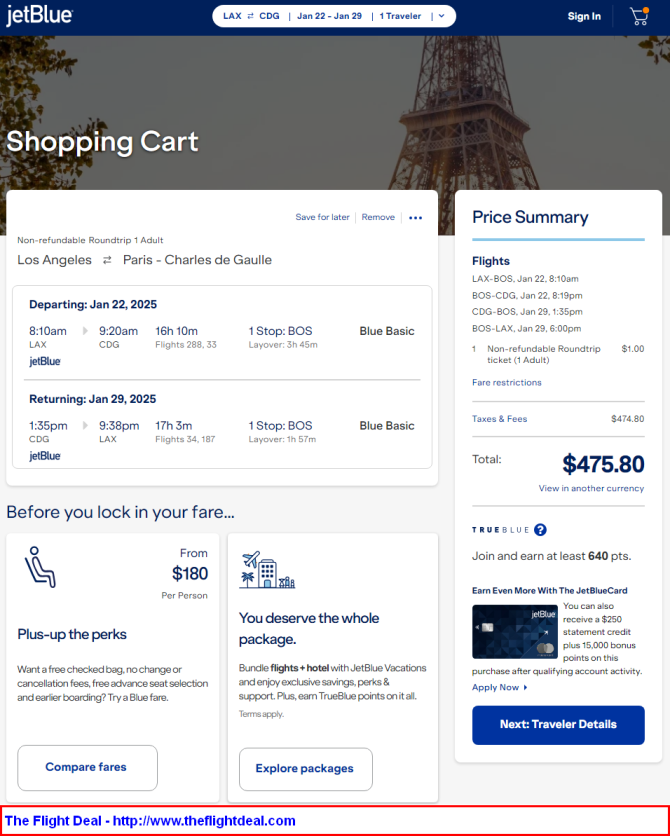The image size is (670, 836).
Task: Click the flight and hotel package icon
Action: click(x=267, y=570)
